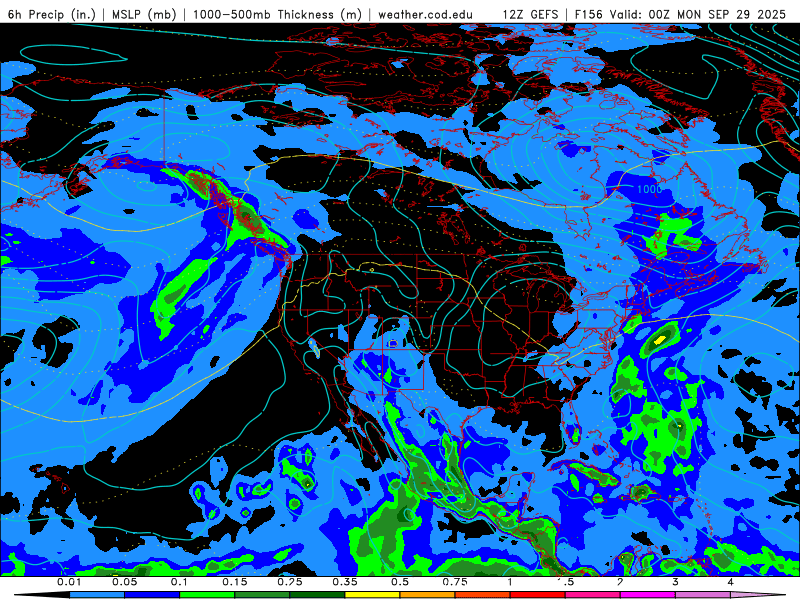This screenshot has height=600, width=800.
Task: Click the '0.01' legend value
Action: (x=69, y=582)
